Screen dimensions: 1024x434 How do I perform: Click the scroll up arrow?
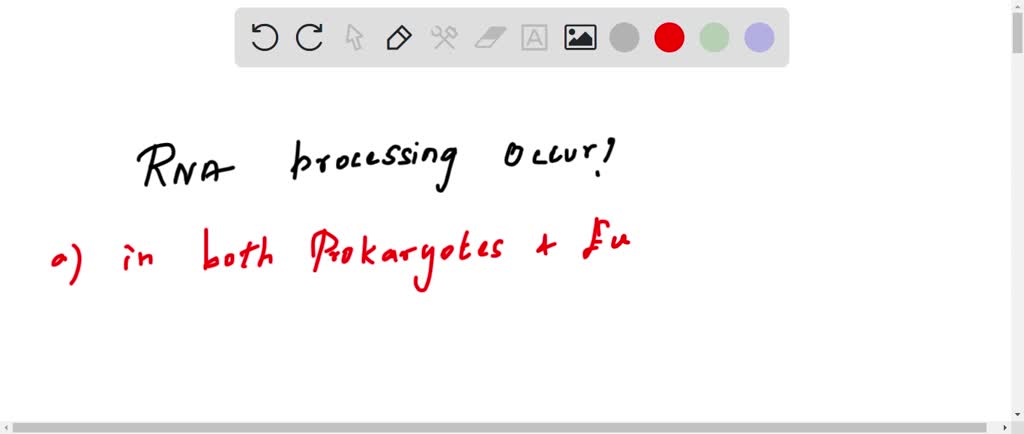tap(1017, 5)
